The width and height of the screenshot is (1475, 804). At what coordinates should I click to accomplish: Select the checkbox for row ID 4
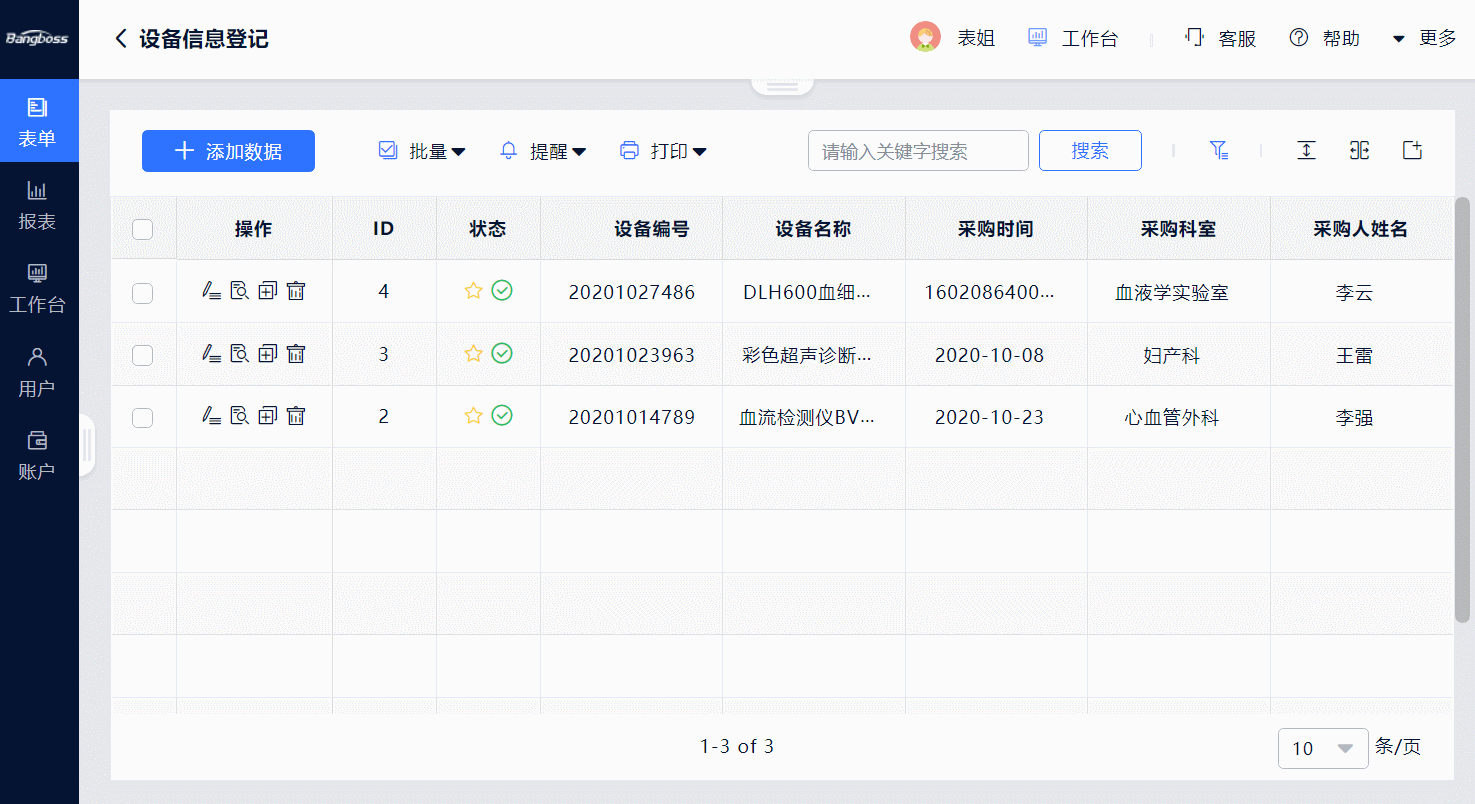point(143,293)
